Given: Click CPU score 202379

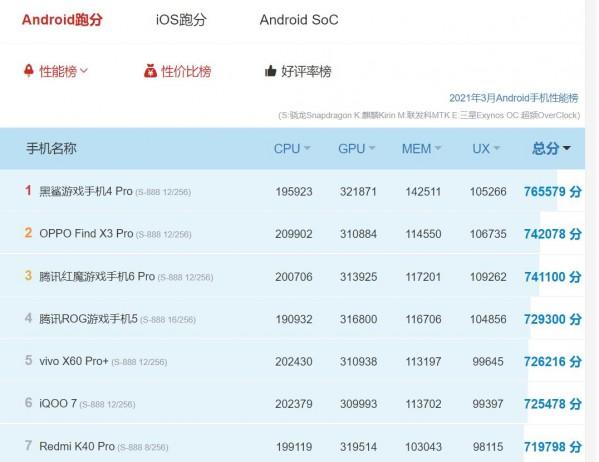Looking at the screenshot, I should [x=294, y=404].
